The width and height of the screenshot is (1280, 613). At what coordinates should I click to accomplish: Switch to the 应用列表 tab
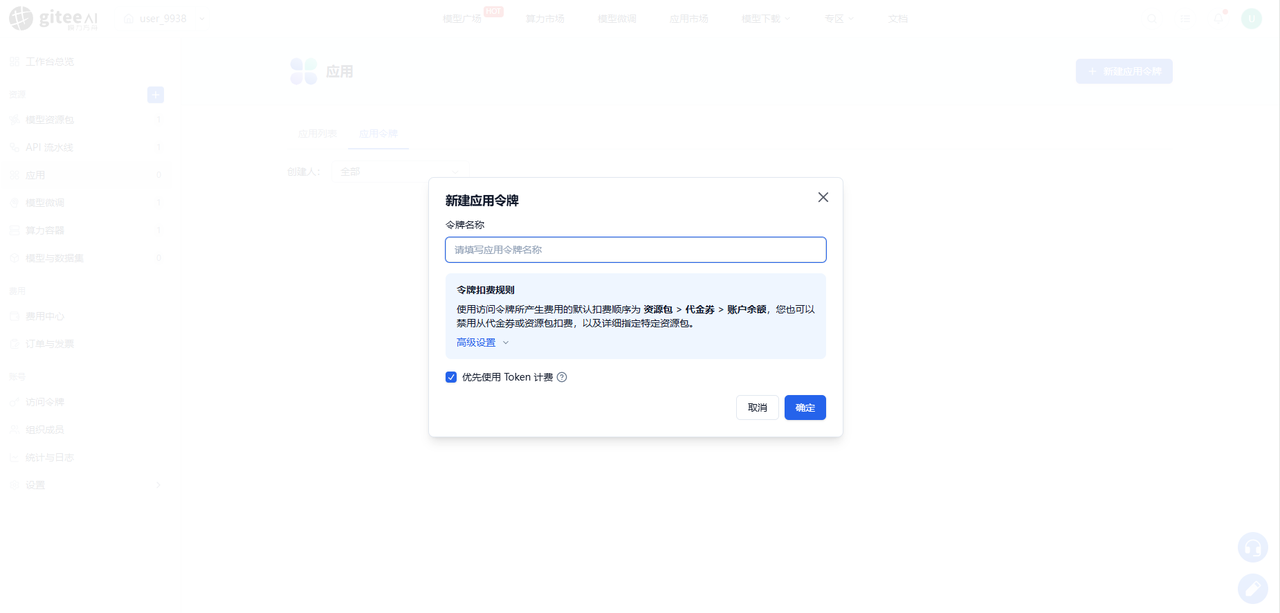pos(317,133)
